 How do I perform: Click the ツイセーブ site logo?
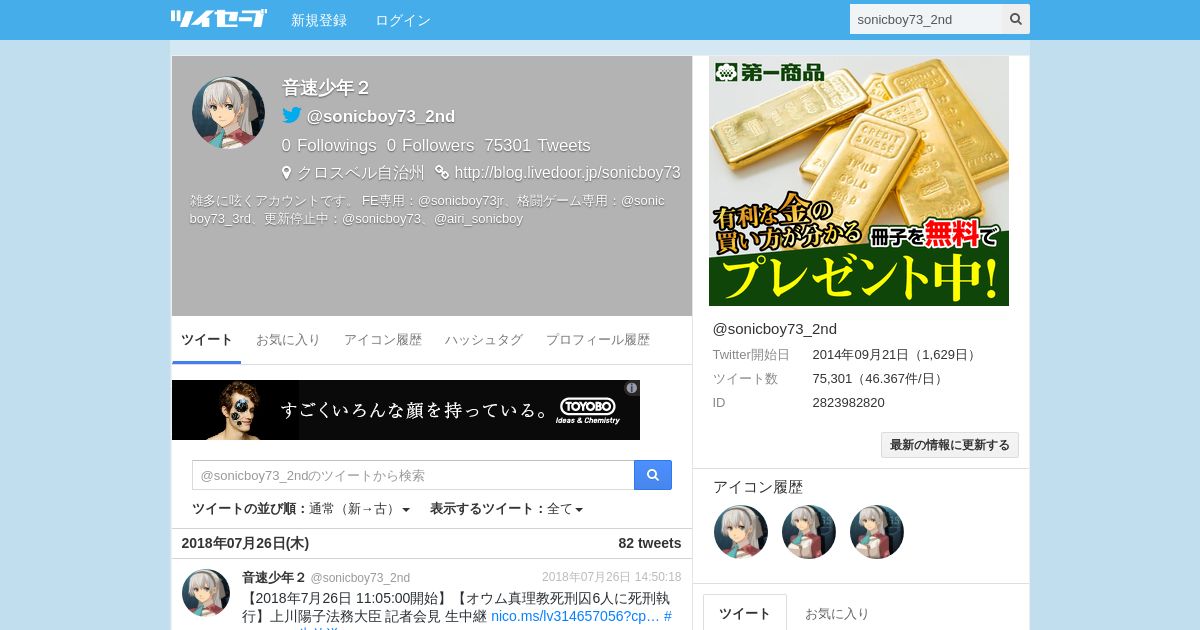(x=218, y=19)
